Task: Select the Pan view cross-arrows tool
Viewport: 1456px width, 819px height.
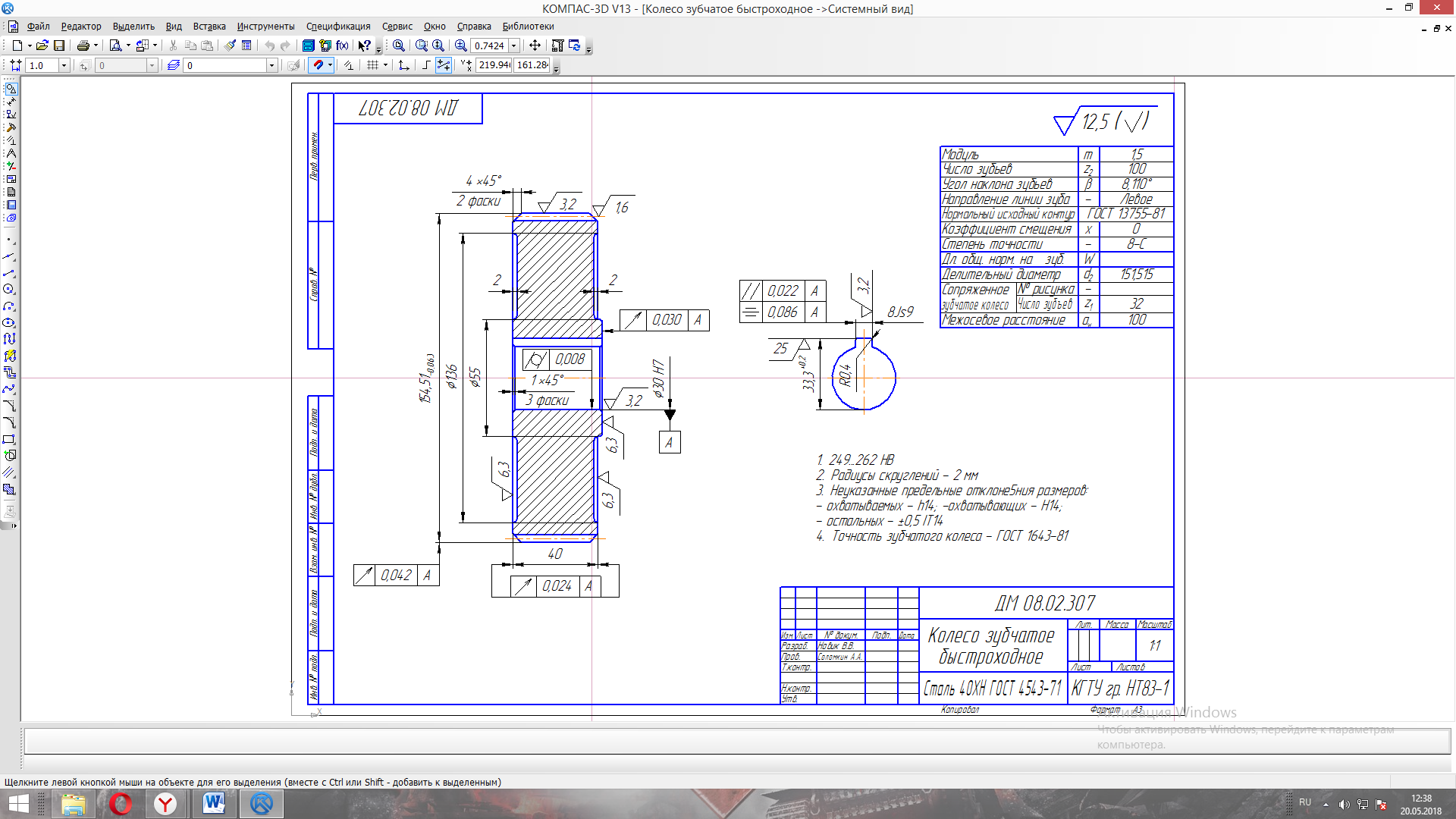Action: tap(535, 45)
